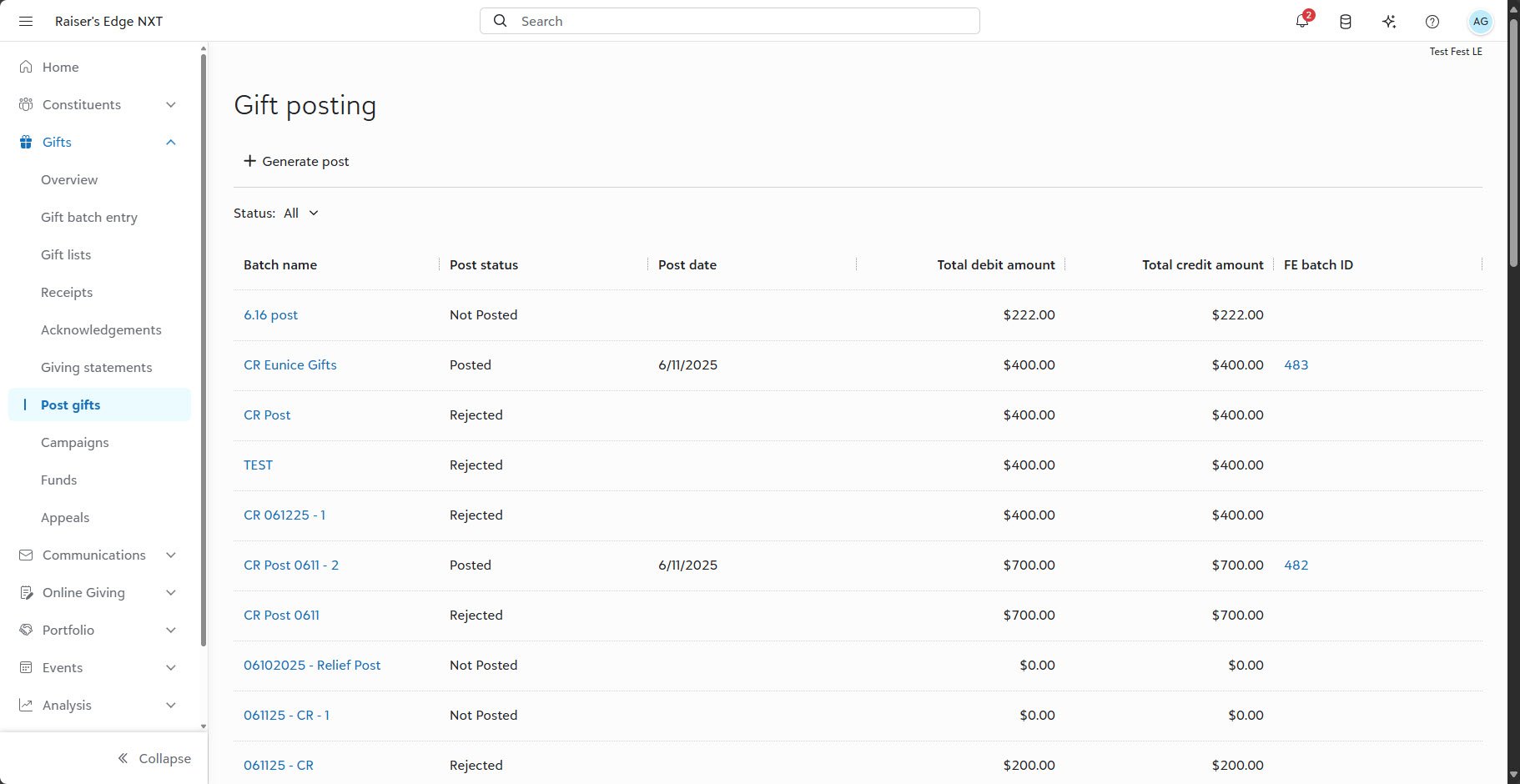Go to Gifts Overview
The width and height of the screenshot is (1520, 784).
pos(69,179)
